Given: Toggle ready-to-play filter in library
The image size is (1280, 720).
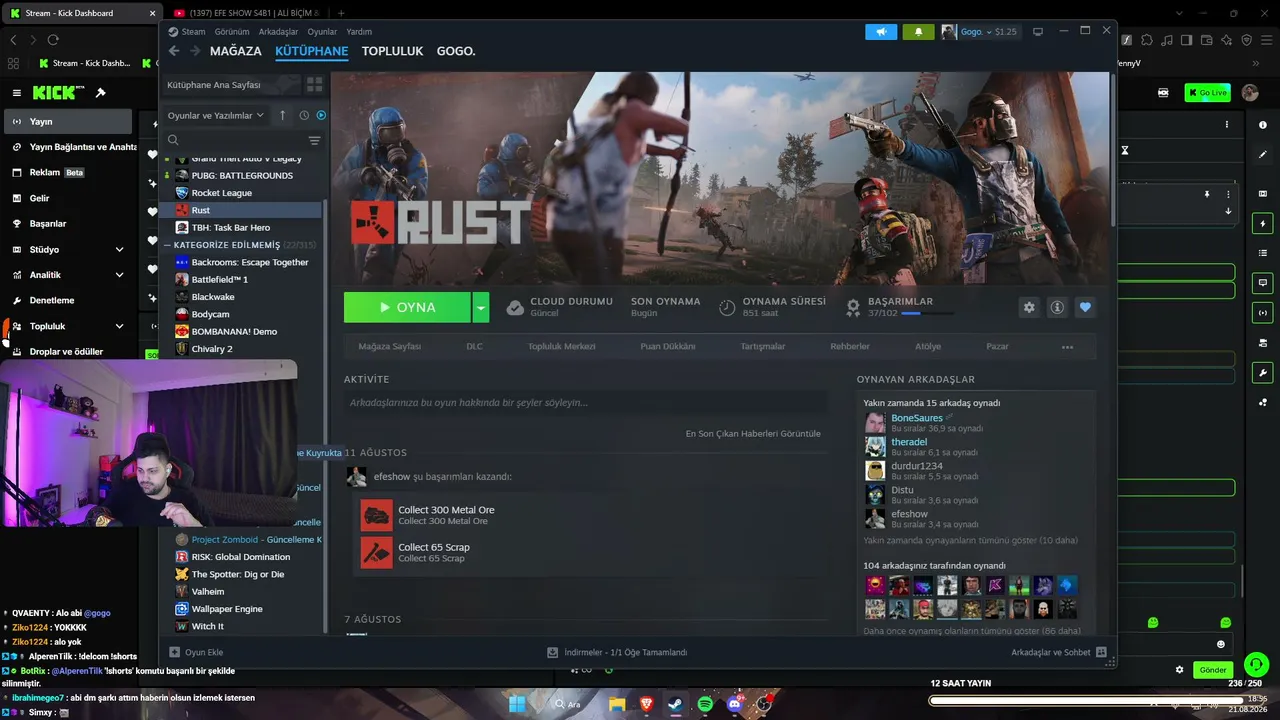Looking at the screenshot, I should click(321, 115).
